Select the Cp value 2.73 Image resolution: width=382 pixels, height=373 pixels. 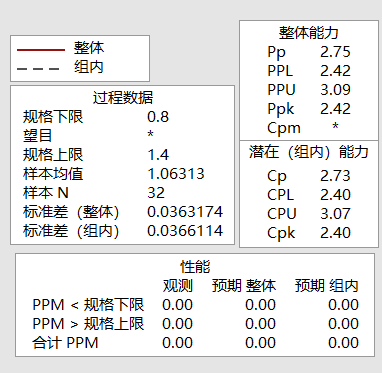(x=335, y=176)
